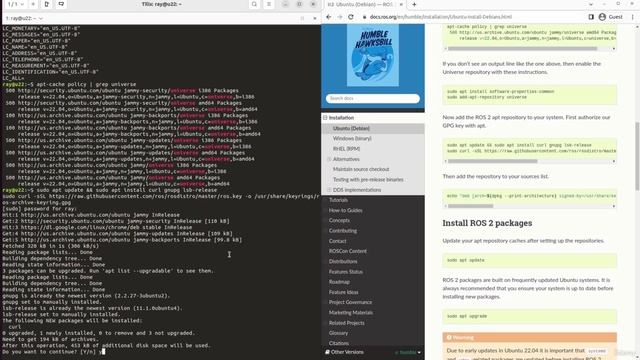Close the Tilix terminal pane
Screen dimensions: 640x360
(x=315, y=18)
